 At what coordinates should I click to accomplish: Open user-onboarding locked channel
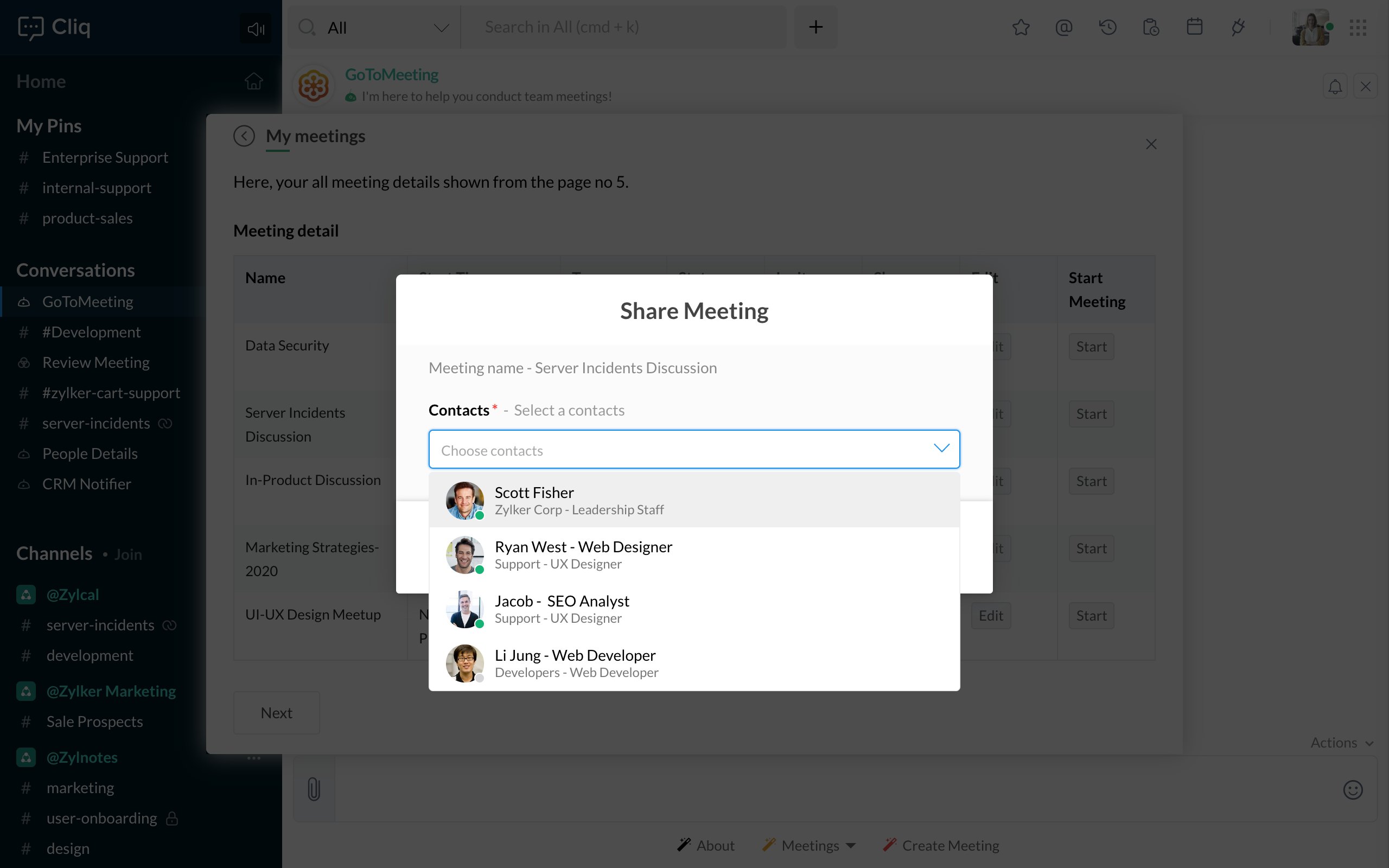point(101,818)
